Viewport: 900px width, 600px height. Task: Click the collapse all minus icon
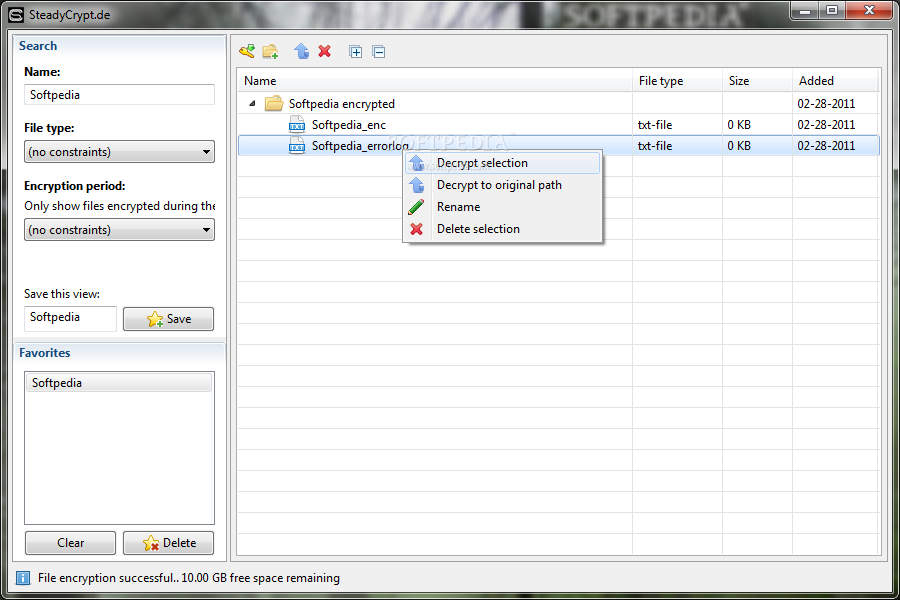click(379, 52)
